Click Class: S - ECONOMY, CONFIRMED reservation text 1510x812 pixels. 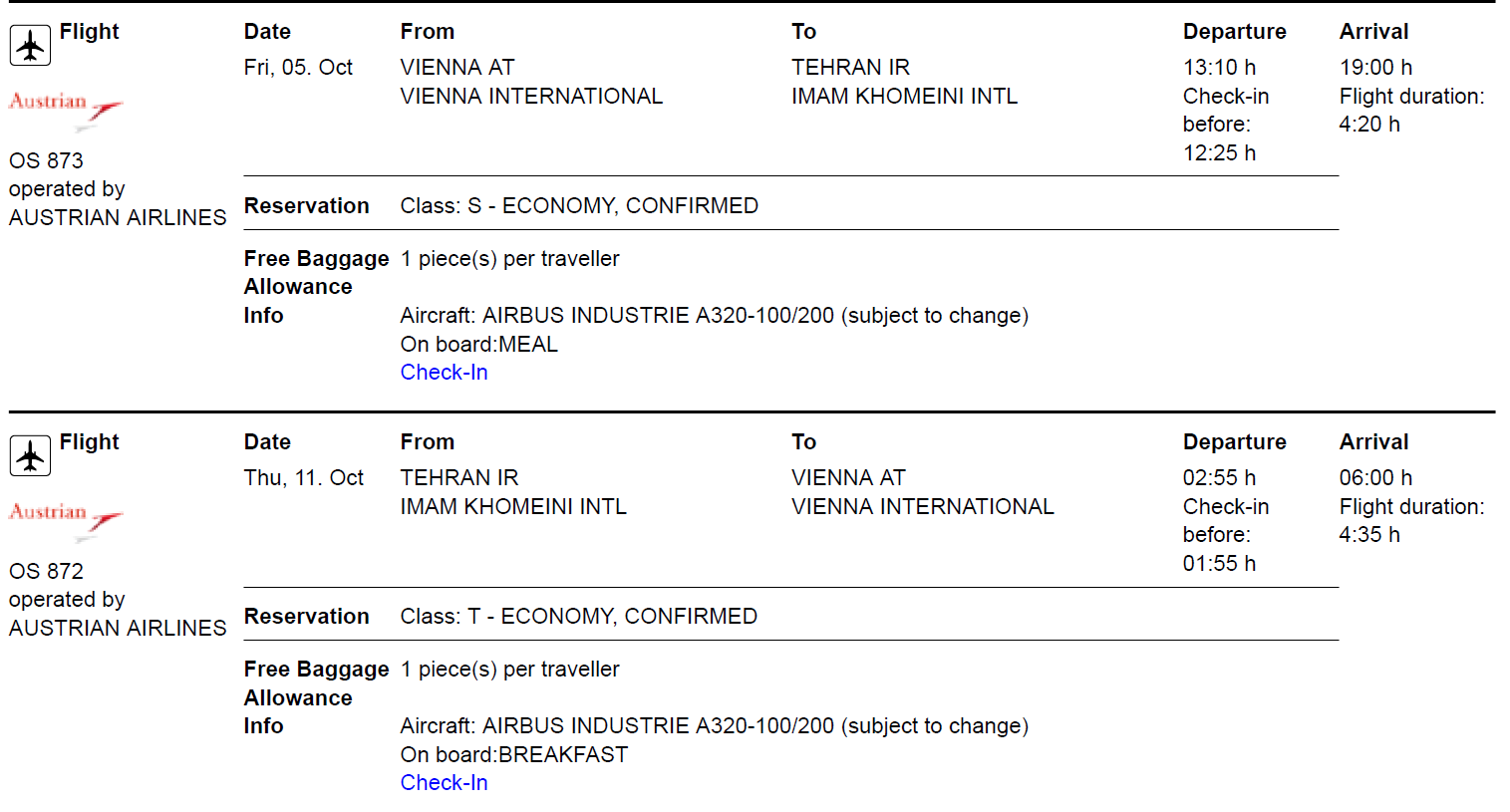pos(579,205)
